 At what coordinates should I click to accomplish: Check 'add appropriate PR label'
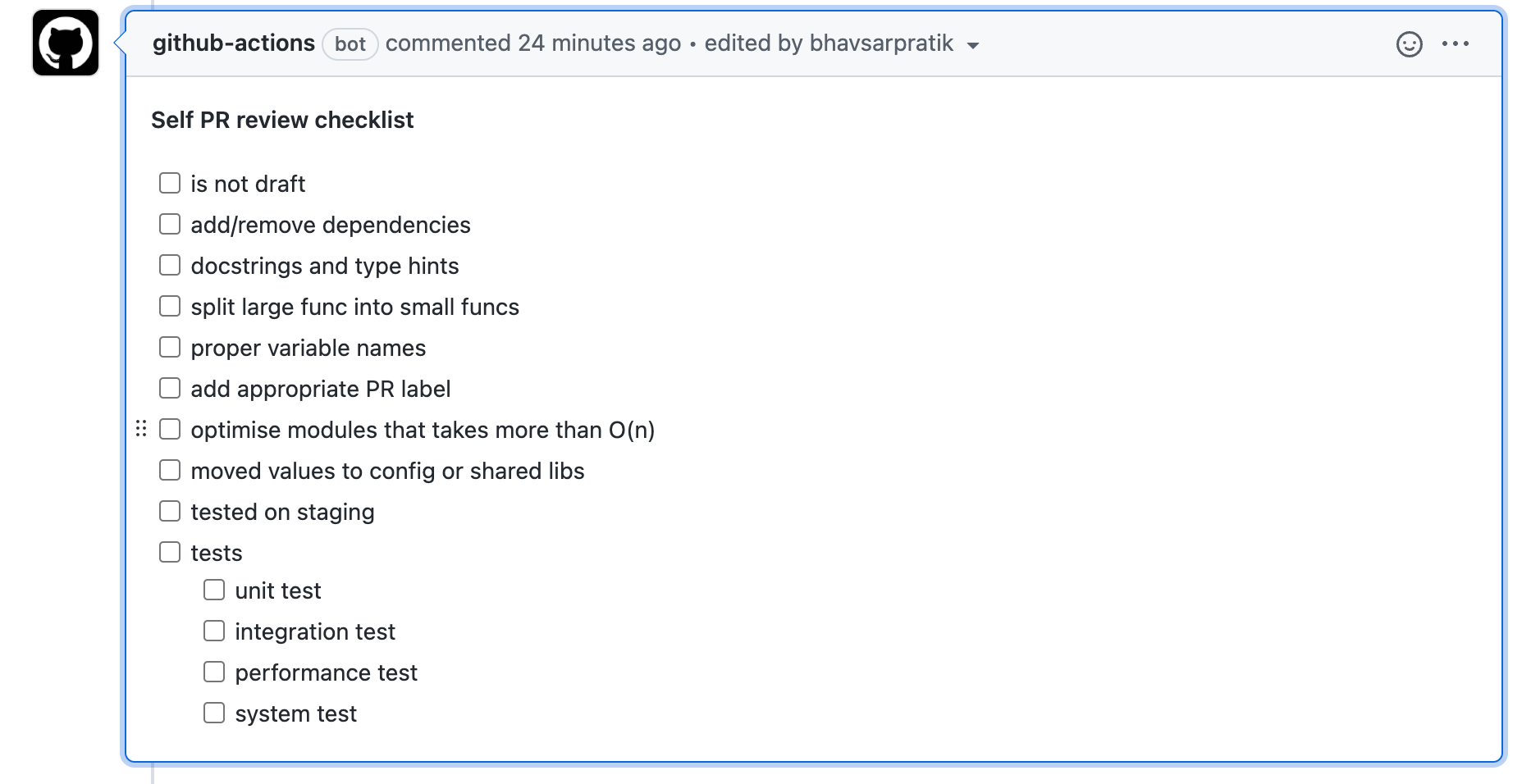(169, 387)
